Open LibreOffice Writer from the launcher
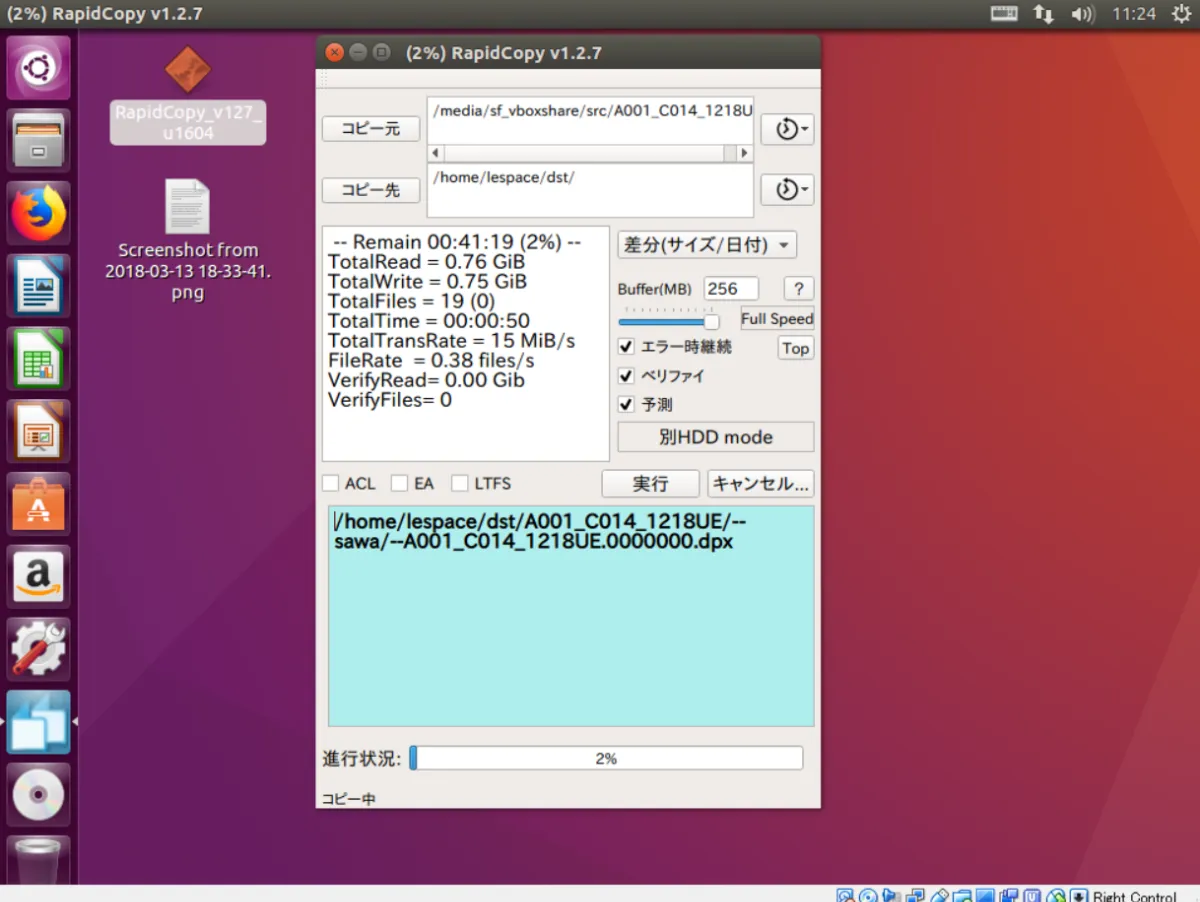The width and height of the screenshot is (1200, 902). click(39, 286)
